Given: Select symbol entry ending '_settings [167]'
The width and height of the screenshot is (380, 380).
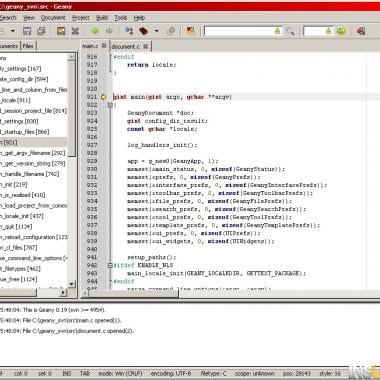Looking at the screenshot, I should 21,69.
